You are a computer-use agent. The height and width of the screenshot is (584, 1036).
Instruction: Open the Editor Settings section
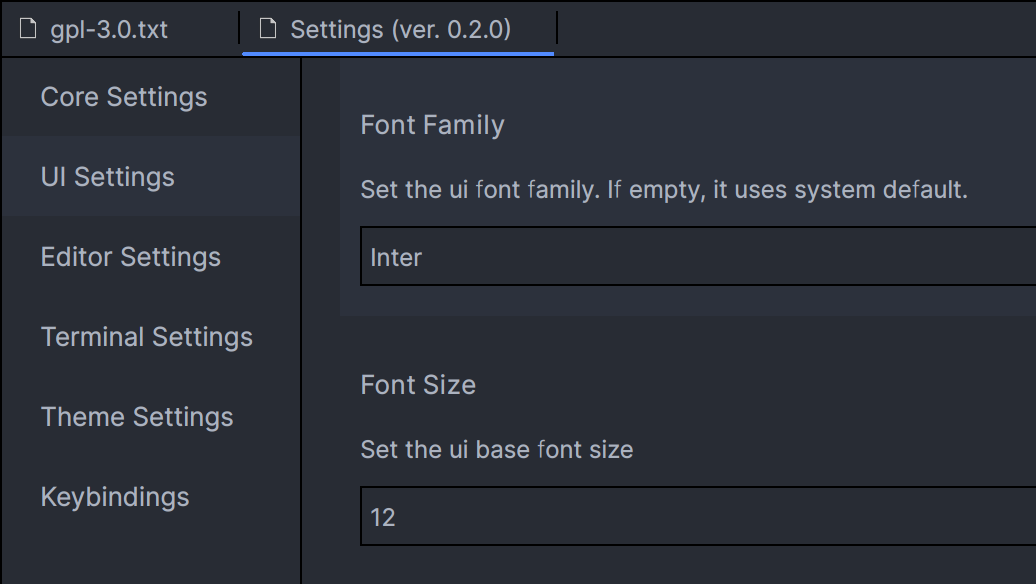click(x=130, y=257)
